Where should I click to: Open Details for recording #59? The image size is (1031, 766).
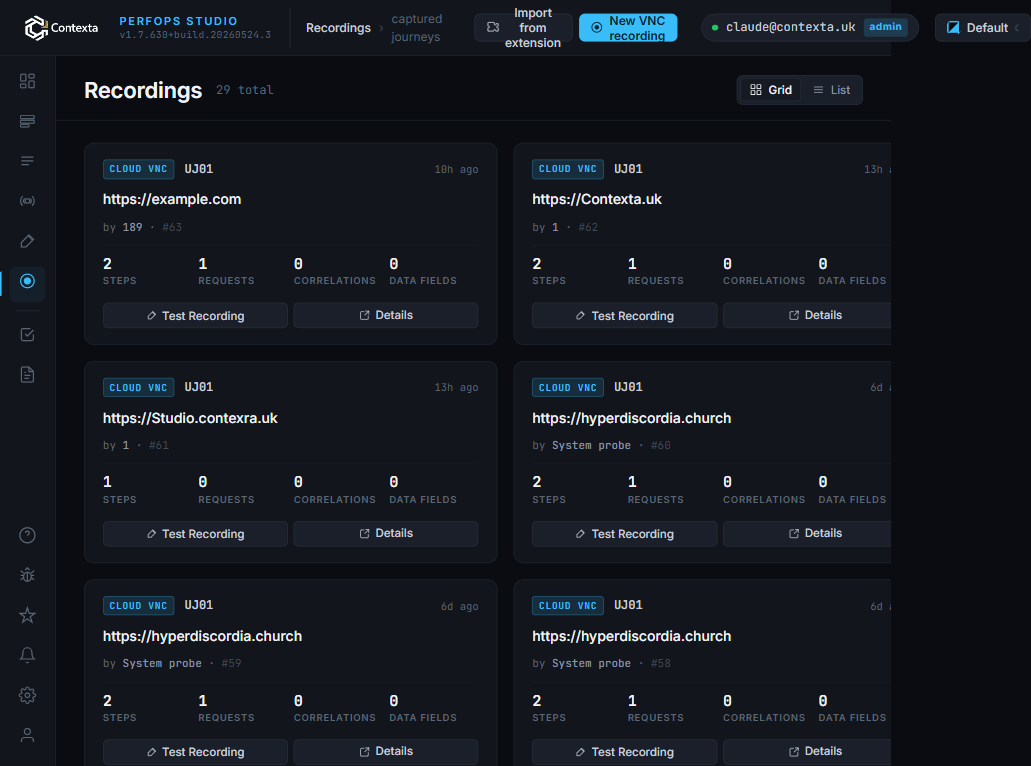coord(386,752)
